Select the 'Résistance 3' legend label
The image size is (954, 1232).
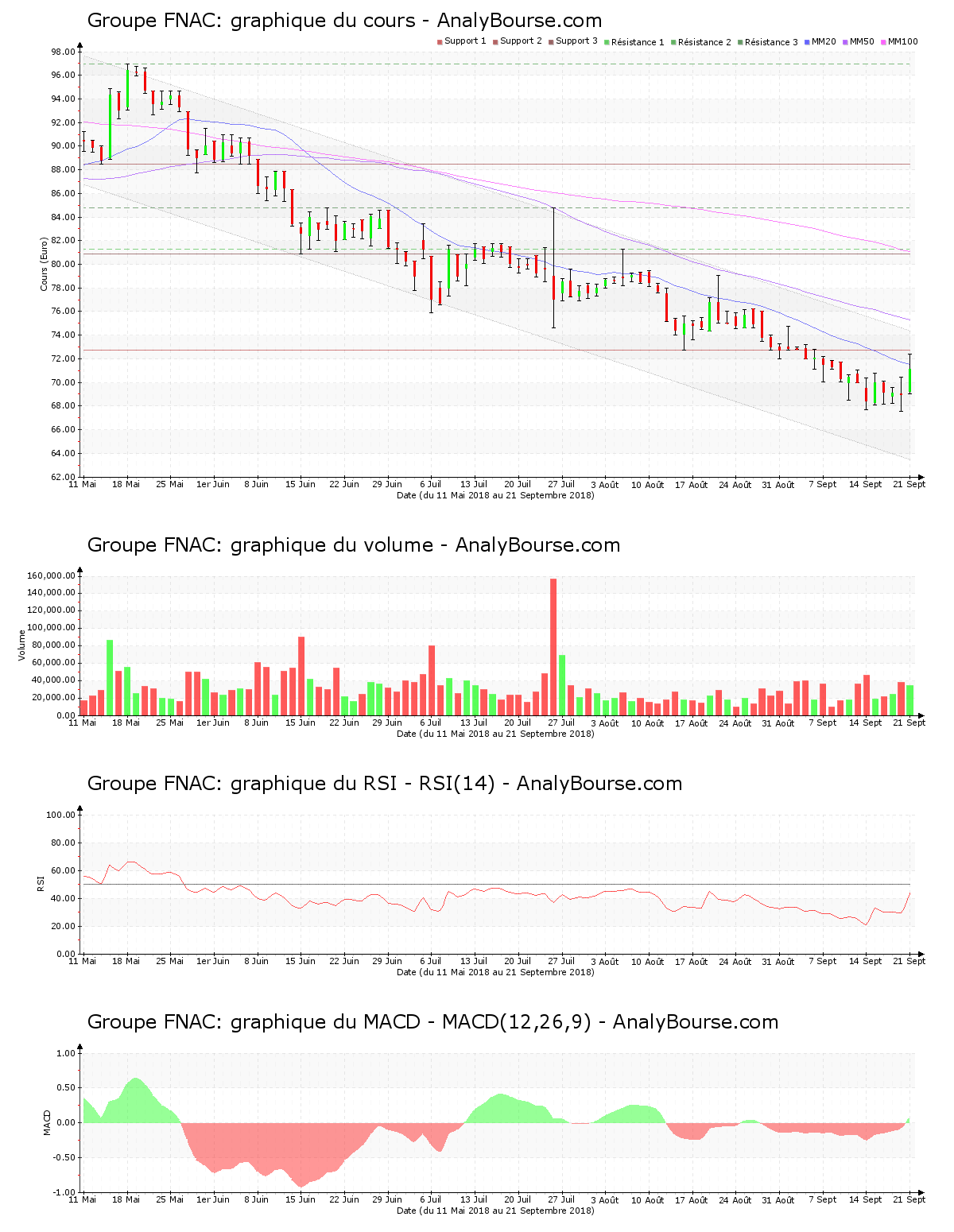[771, 42]
